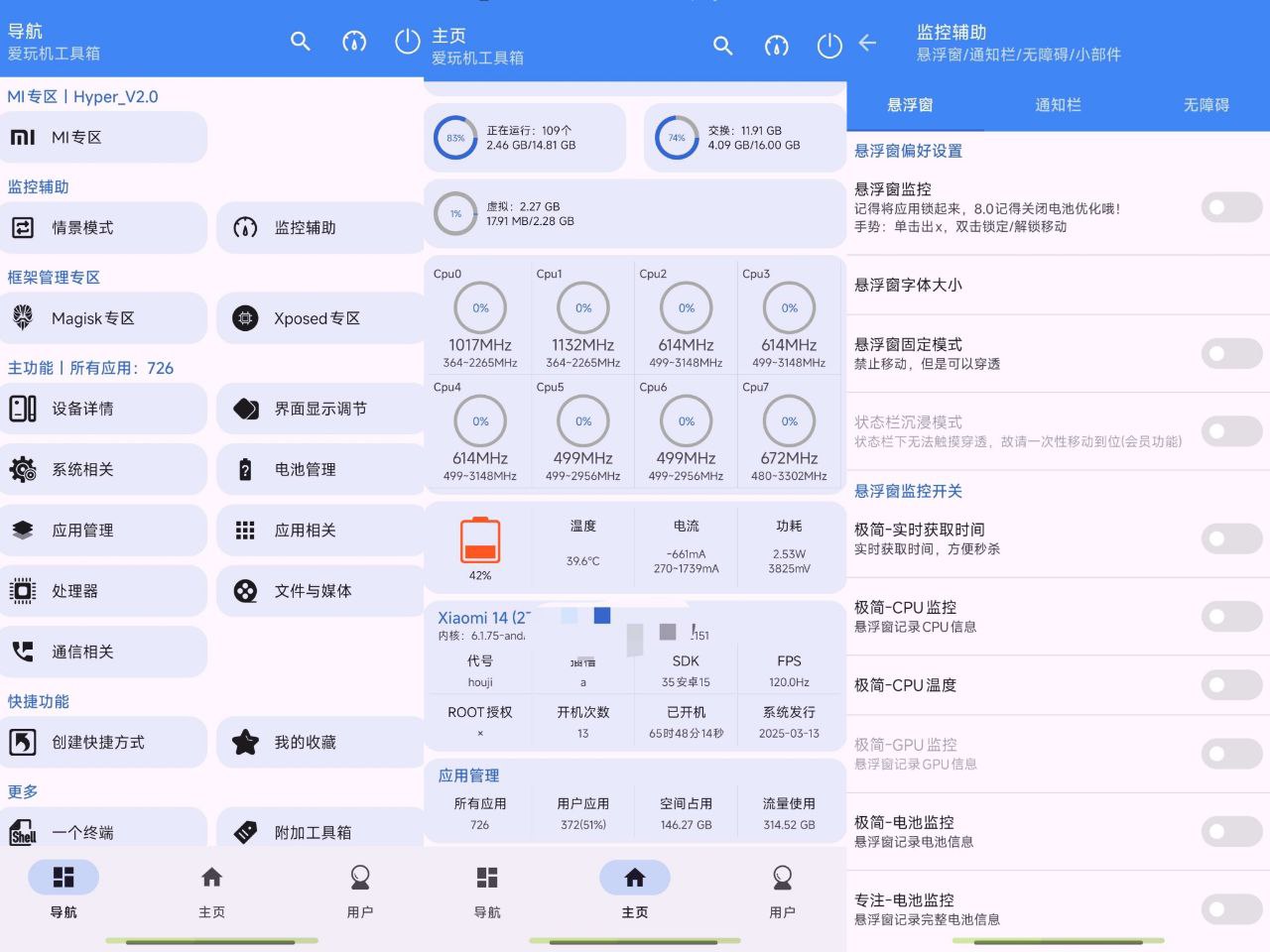Switch to the 无障碍 tab
The image size is (1270, 952).
point(1206,105)
